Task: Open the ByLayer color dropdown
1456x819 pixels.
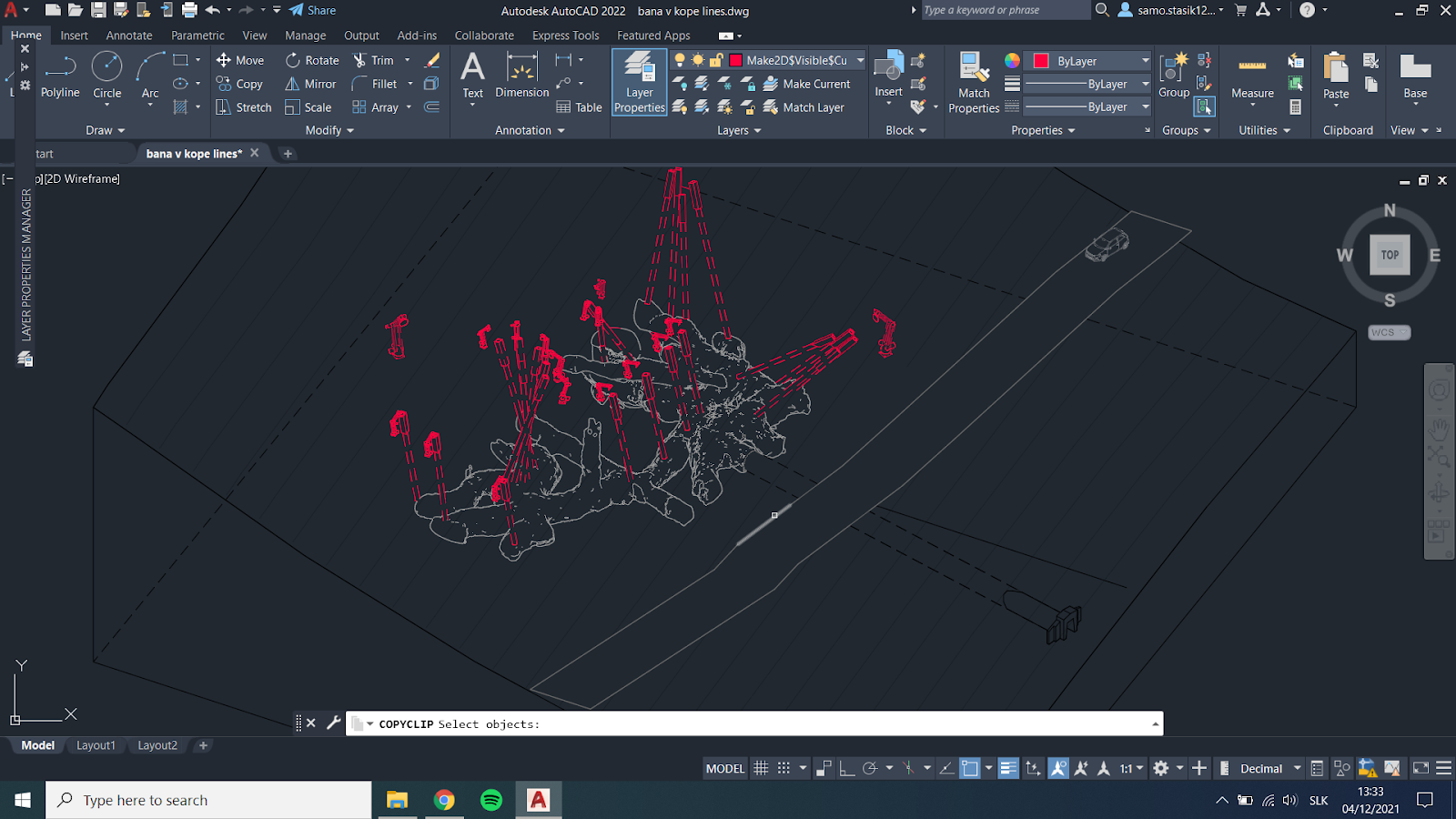Action: (x=1146, y=61)
